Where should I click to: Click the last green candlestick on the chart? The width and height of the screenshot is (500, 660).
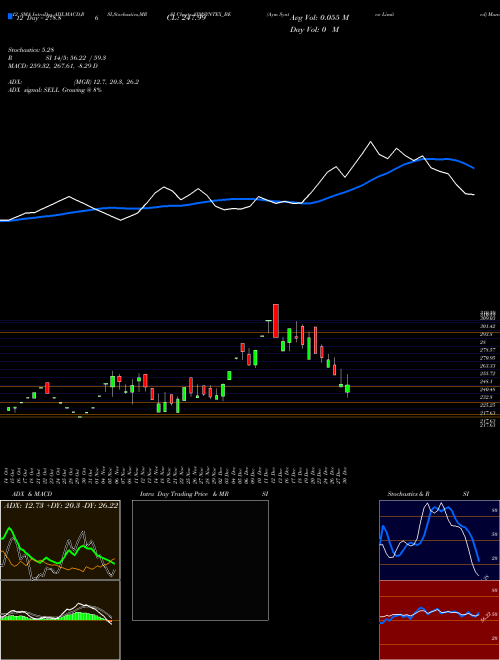click(347, 389)
